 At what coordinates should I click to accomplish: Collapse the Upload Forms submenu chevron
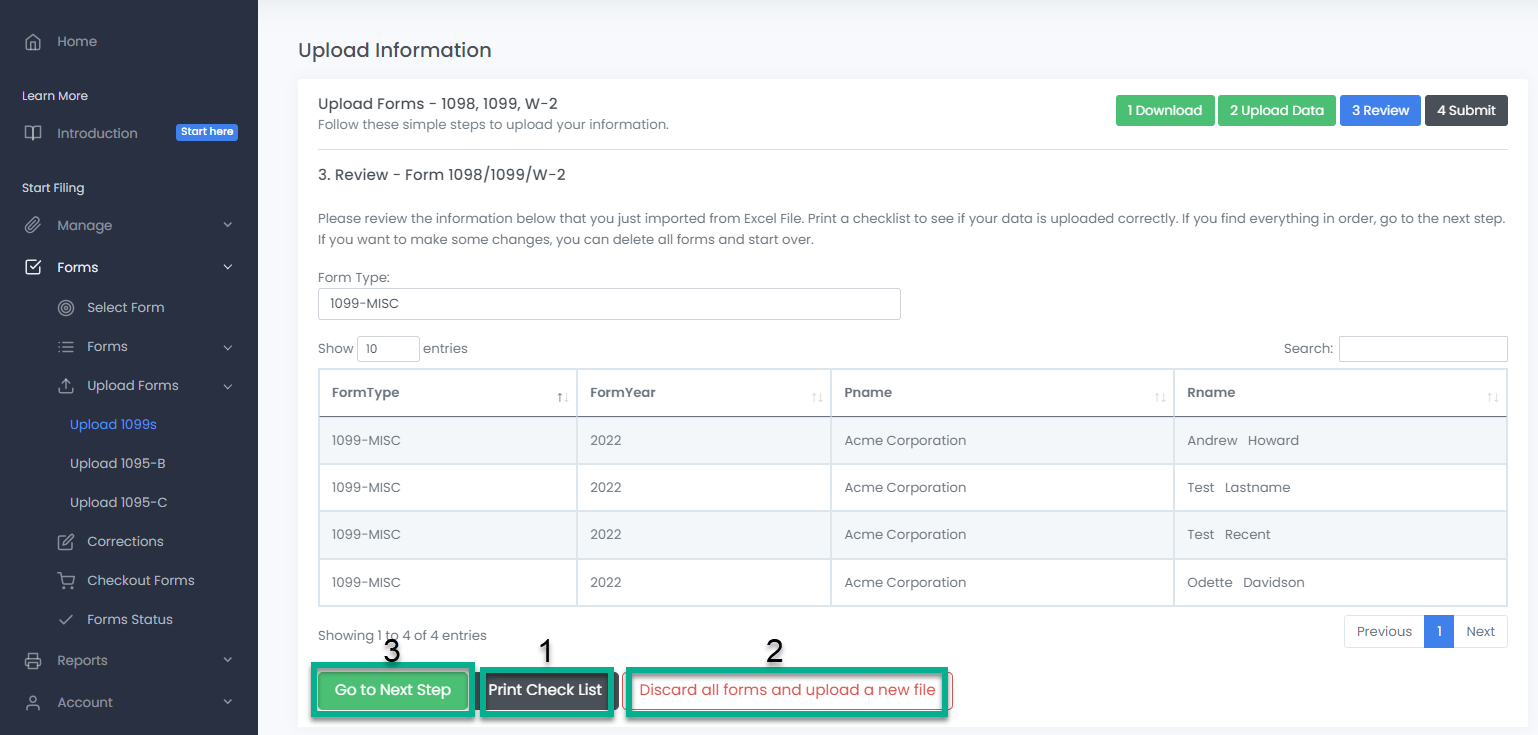(228, 386)
